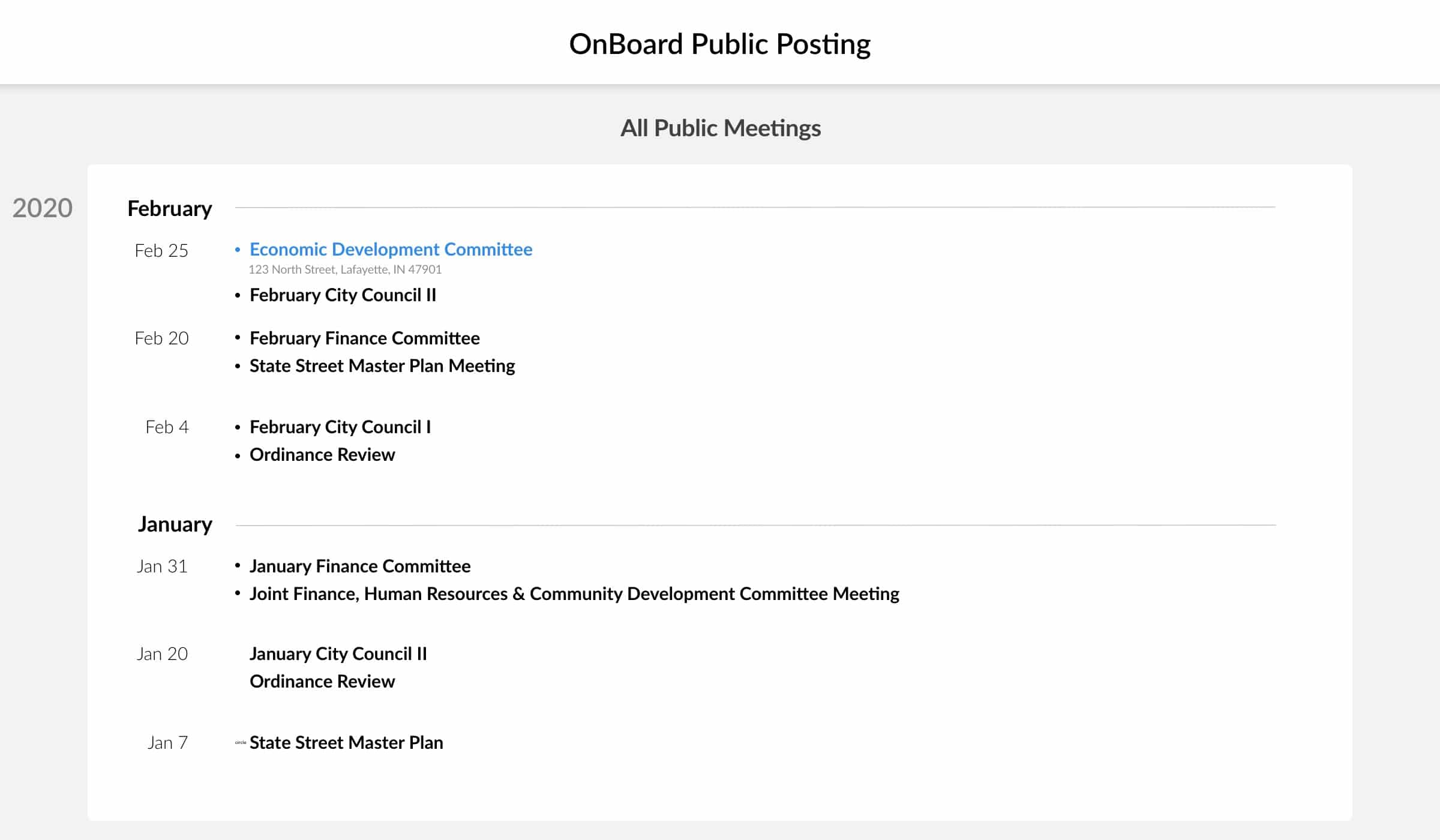Click the bullet marker beside Economic Development Committee
Screen dimensions: 1440x840
238,250
